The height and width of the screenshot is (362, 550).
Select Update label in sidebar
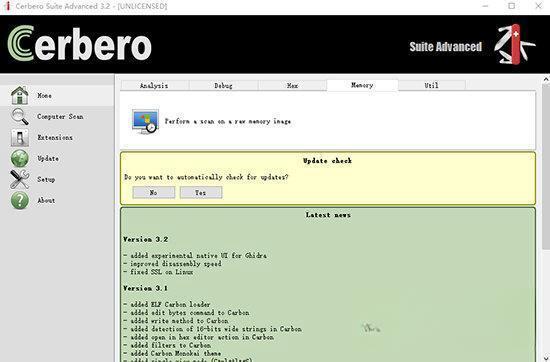[48, 159]
